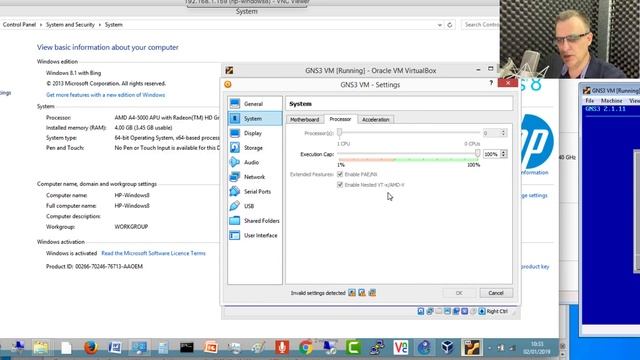The image size is (640, 360).
Task: Open File menu in GNS3 VM window
Action: [590, 100]
